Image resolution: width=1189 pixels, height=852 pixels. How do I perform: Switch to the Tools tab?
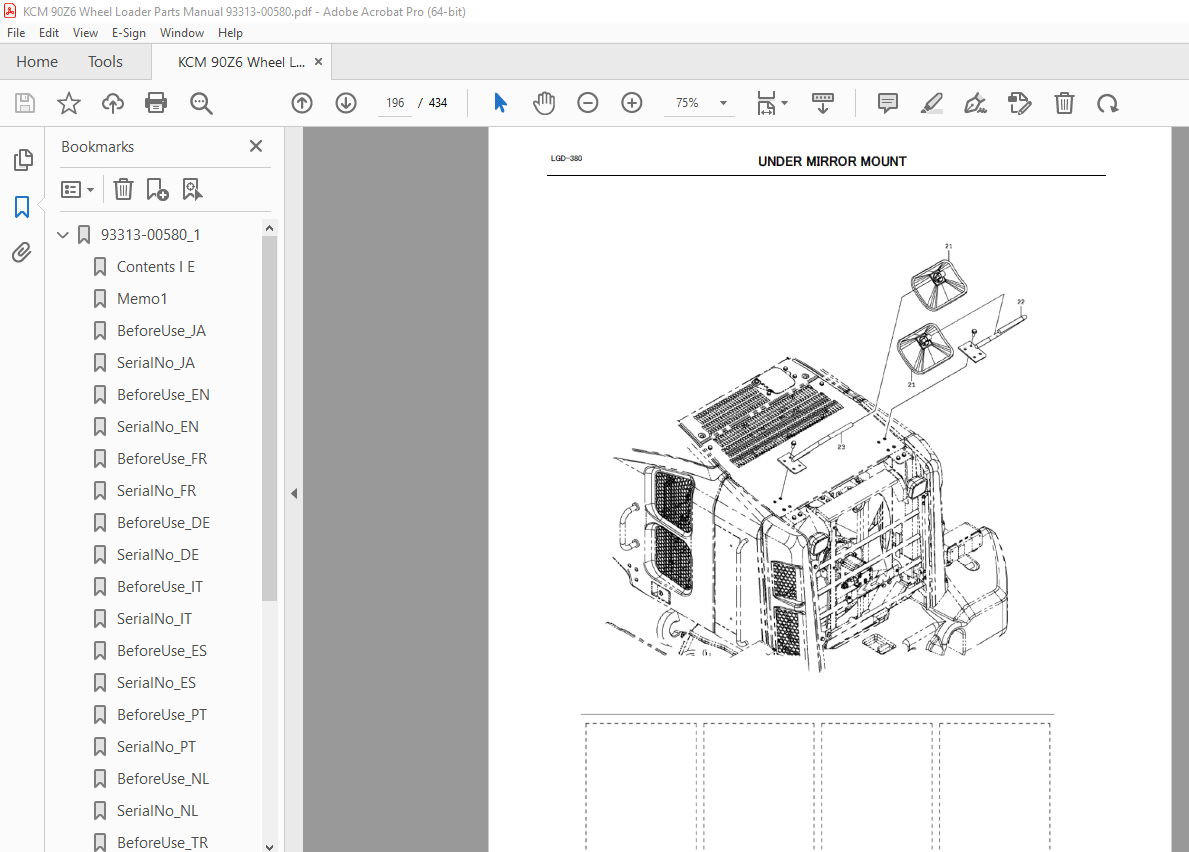[x=105, y=61]
